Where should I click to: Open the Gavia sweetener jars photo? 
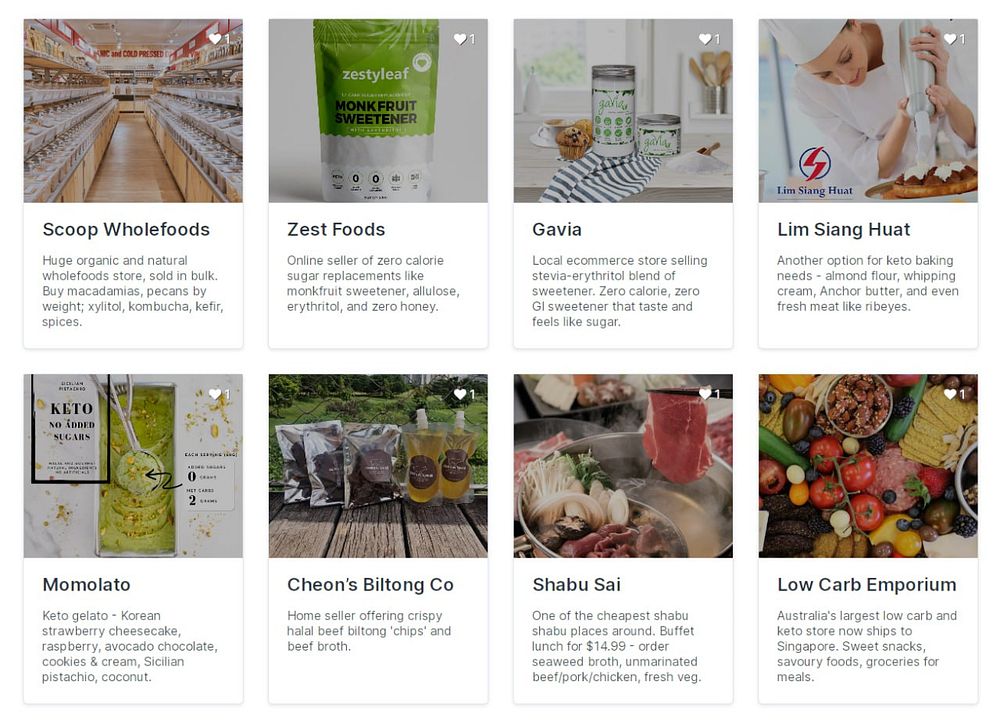[623, 111]
